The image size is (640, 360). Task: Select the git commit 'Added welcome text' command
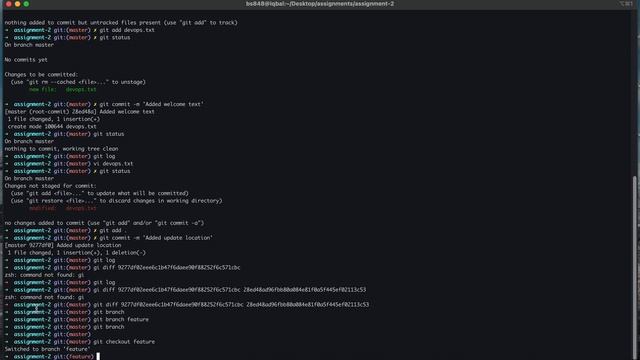tap(104, 104)
